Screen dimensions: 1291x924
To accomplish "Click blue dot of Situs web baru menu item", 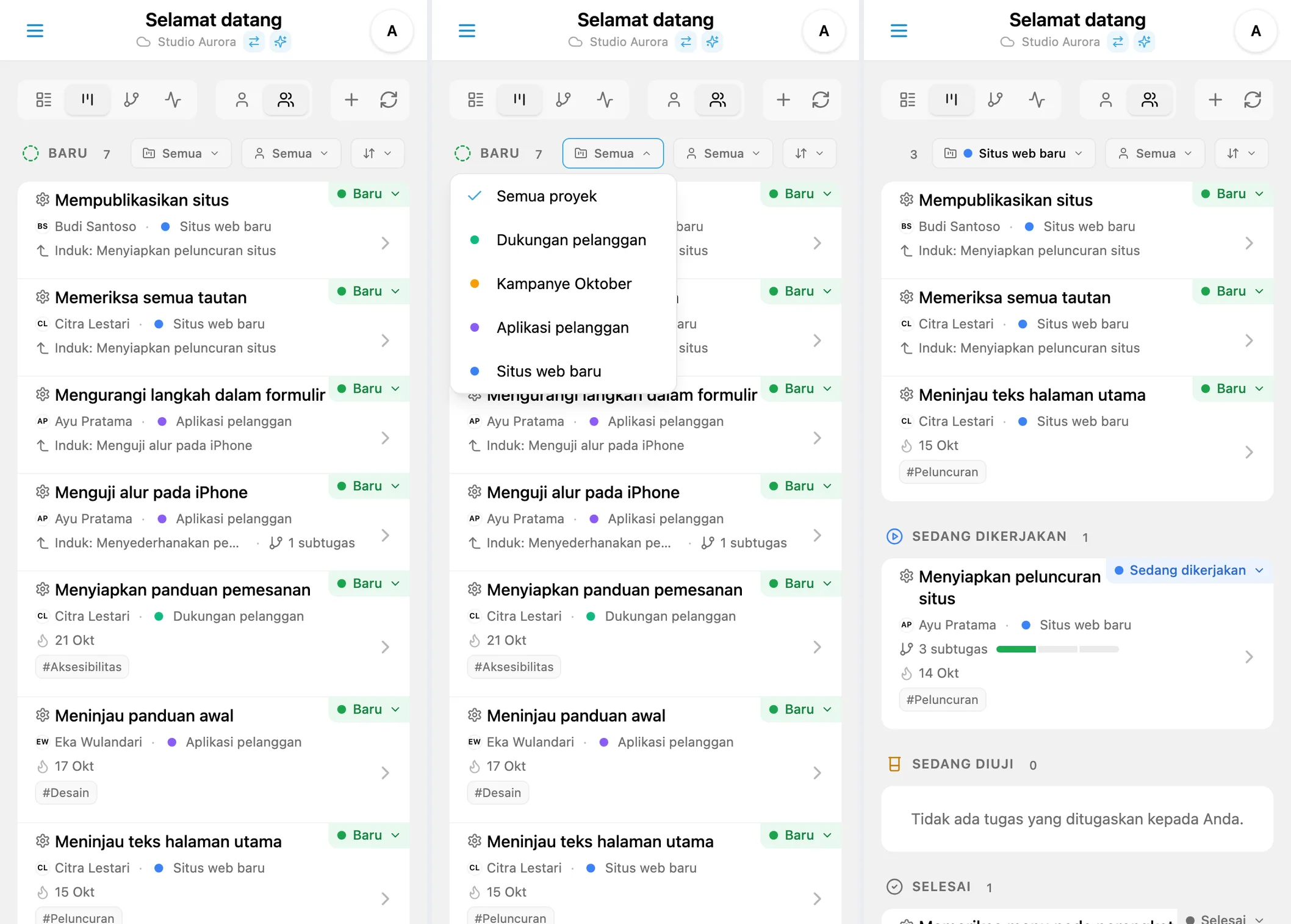I will pos(475,371).
